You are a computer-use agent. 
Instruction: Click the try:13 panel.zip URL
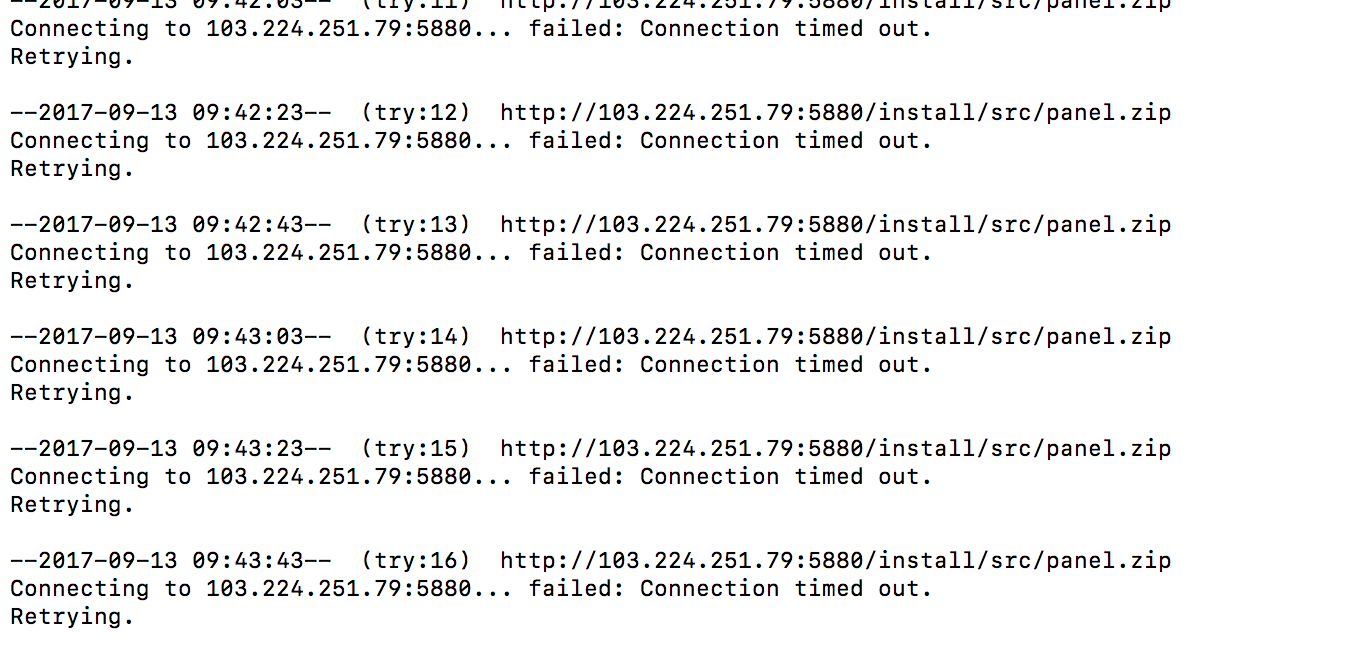[835, 224]
